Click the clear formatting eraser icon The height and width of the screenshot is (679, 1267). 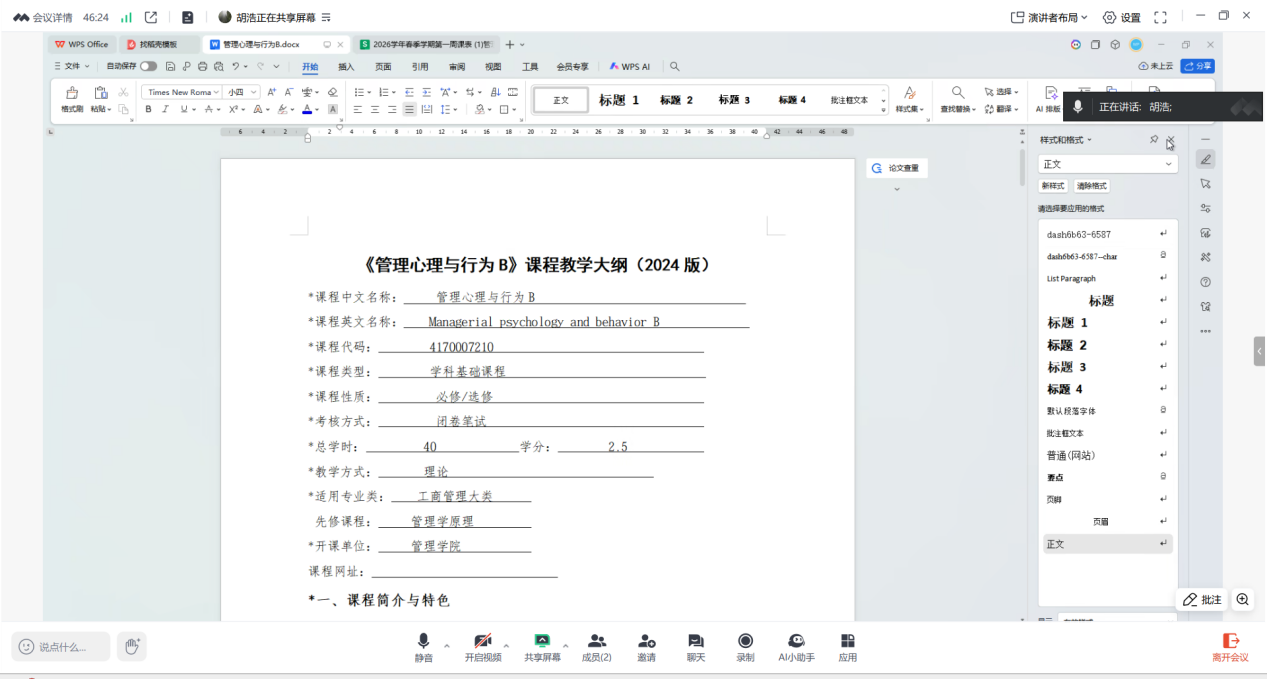[x=333, y=92]
